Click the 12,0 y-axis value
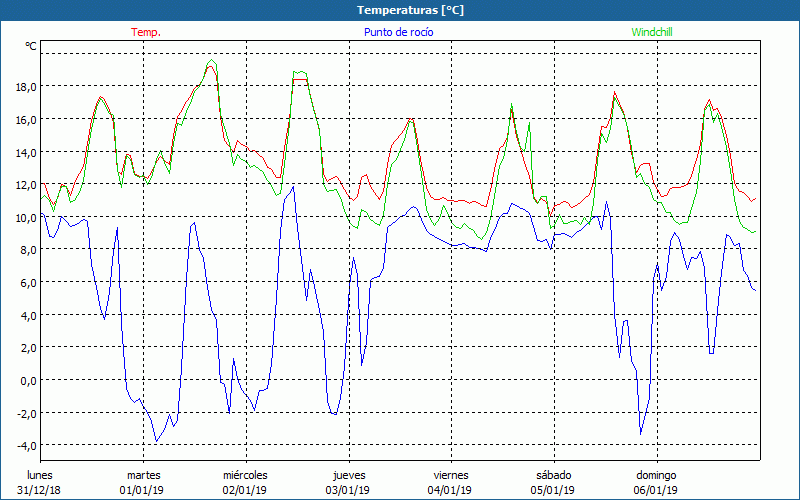Screen dimensions: 800x500 click(x=26, y=185)
